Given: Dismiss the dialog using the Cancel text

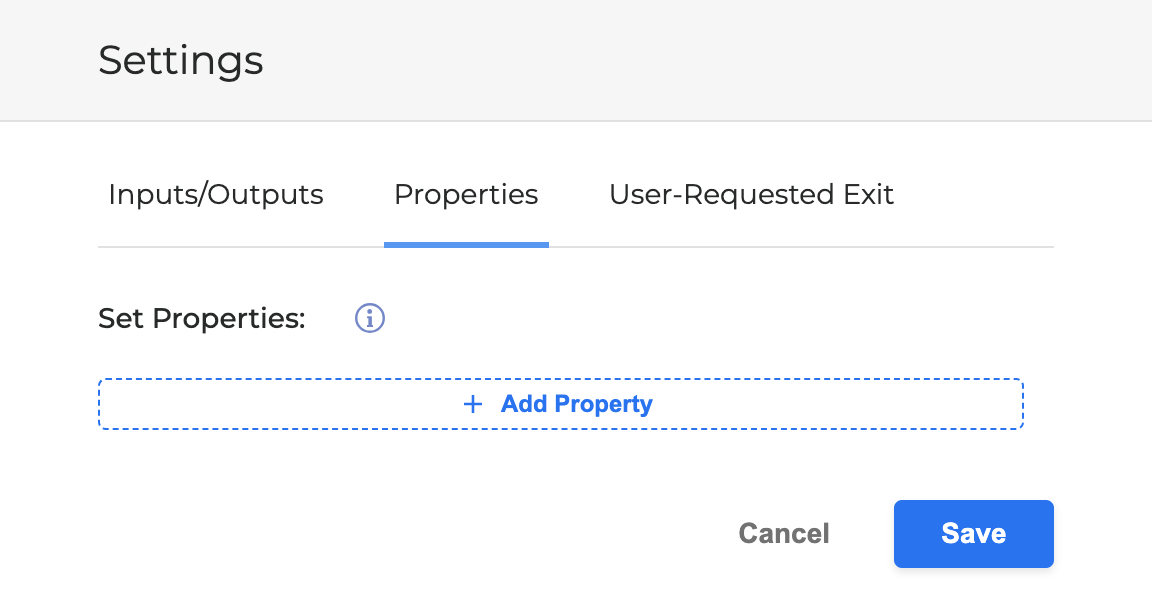Looking at the screenshot, I should coord(784,534).
